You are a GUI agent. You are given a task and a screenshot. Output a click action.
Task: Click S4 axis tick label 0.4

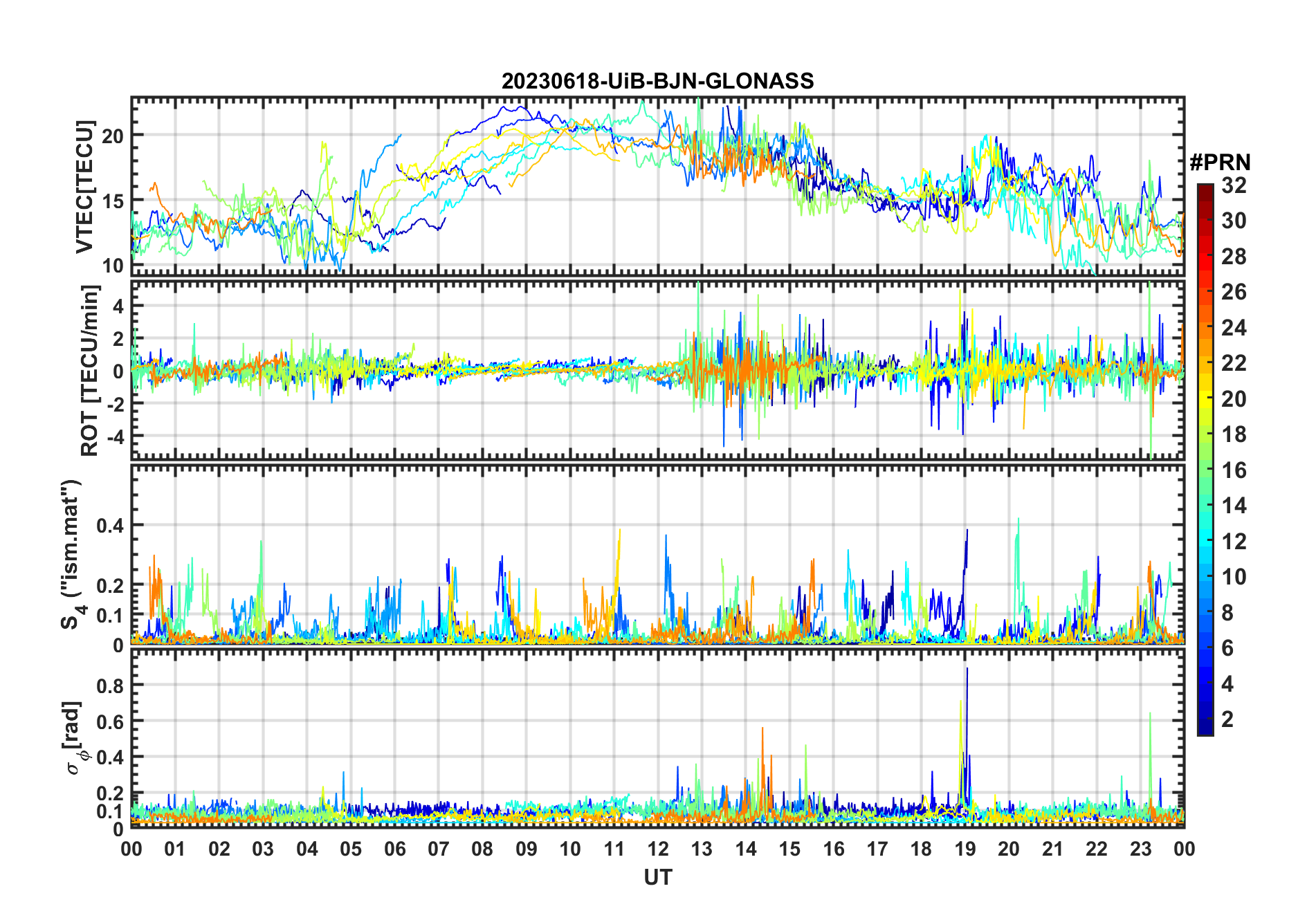(x=111, y=526)
